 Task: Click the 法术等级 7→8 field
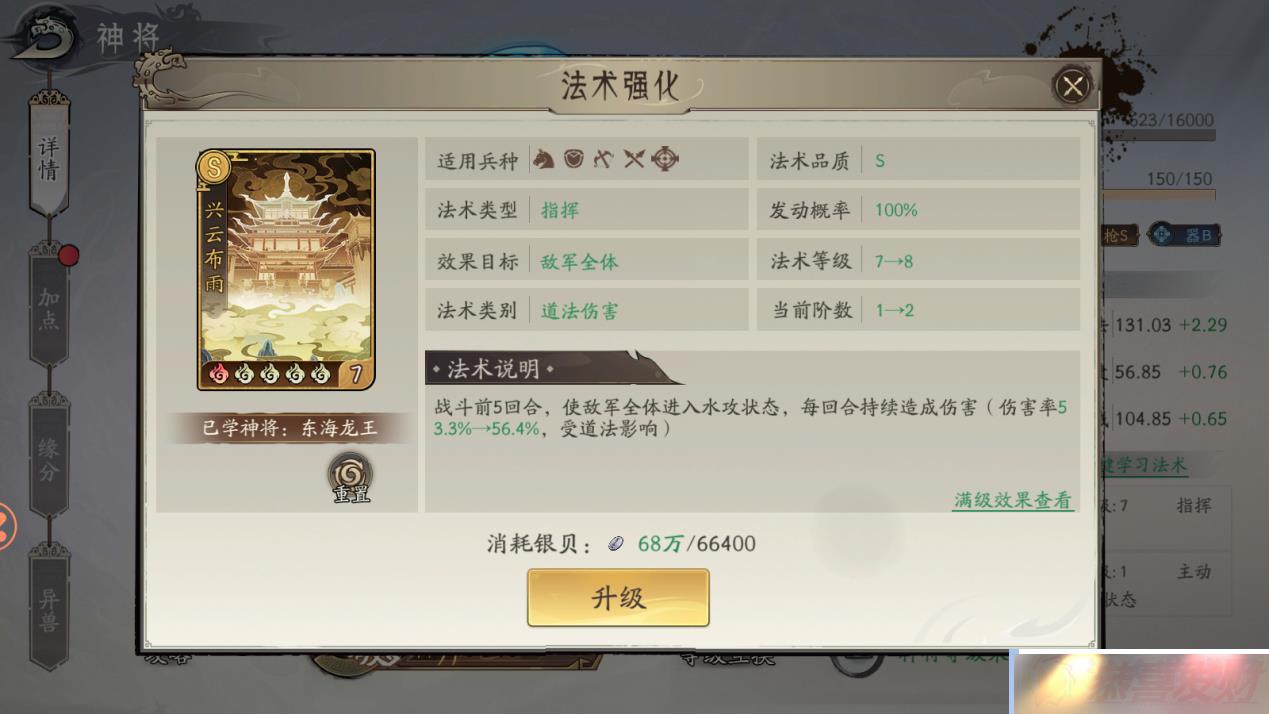click(x=918, y=261)
